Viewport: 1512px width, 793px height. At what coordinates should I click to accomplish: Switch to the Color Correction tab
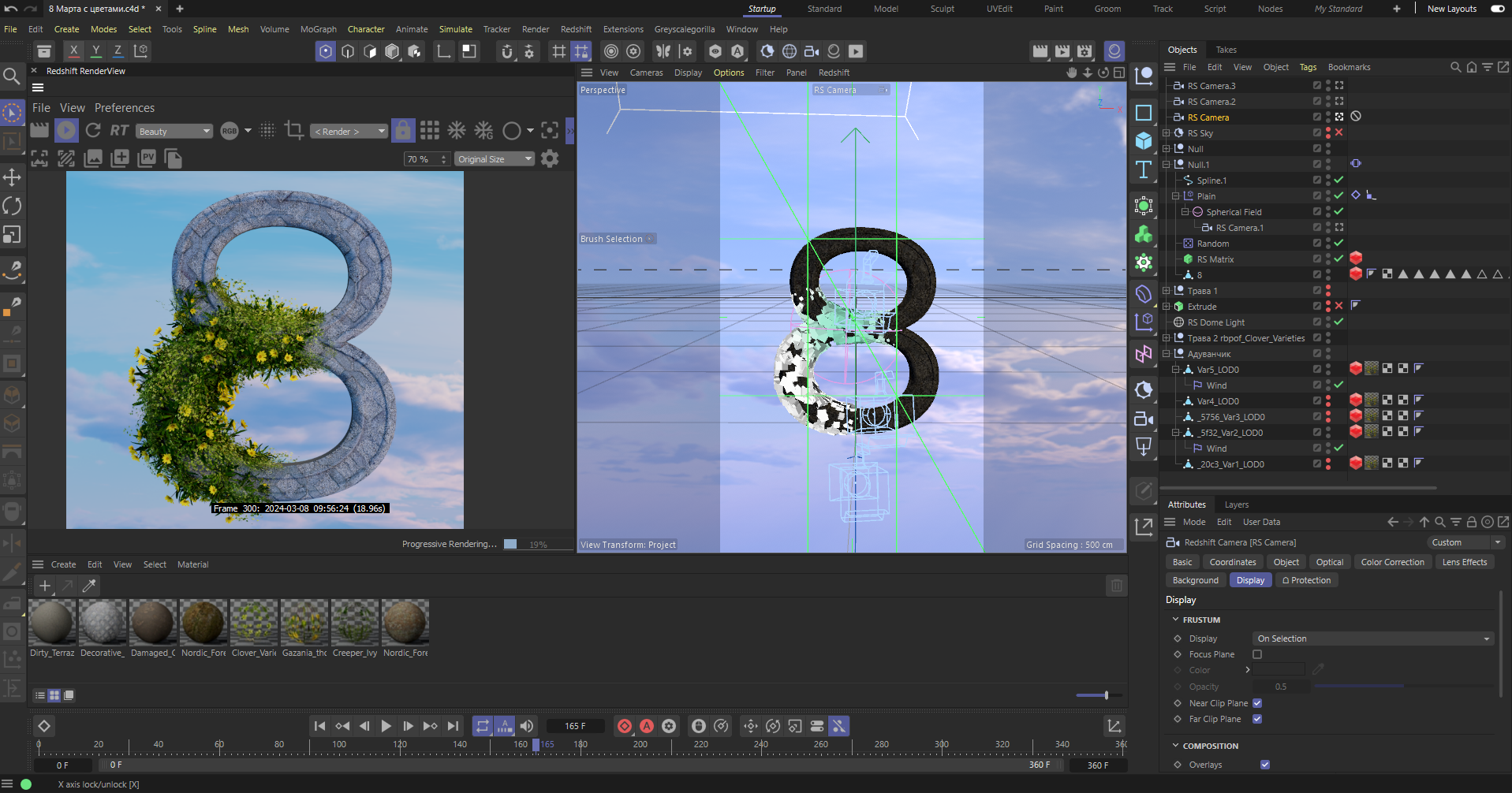click(x=1392, y=562)
